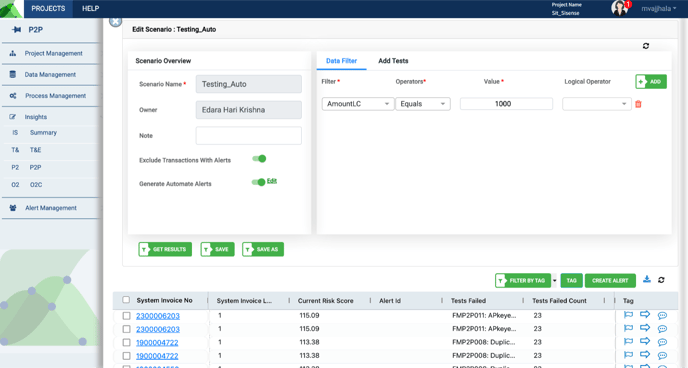Check the second 1900004722 row checkbox
Image resolution: width=688 pixels, height=368 pixels.
click(x=126, y=356)
